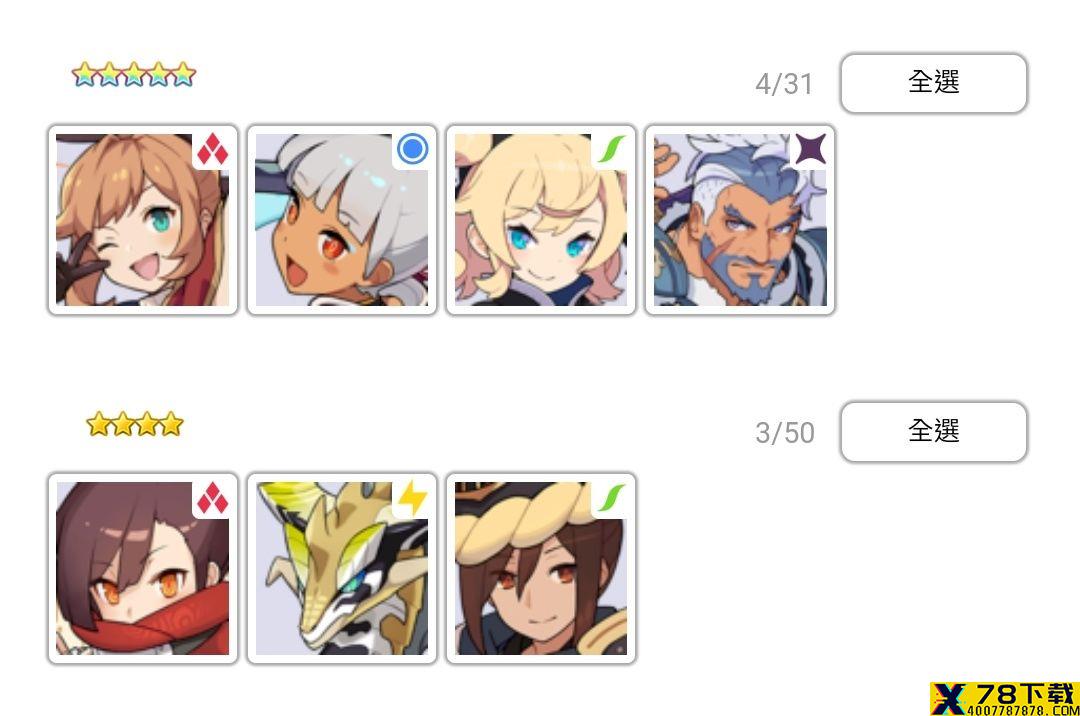Choose the golden dragon portrait
This screenshot has width=1080, height=716.
tap(342, 568)
